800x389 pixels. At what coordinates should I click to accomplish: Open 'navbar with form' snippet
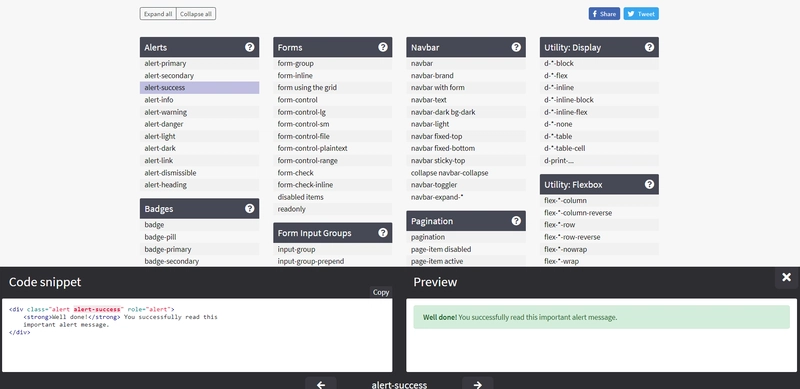point(466,87)
